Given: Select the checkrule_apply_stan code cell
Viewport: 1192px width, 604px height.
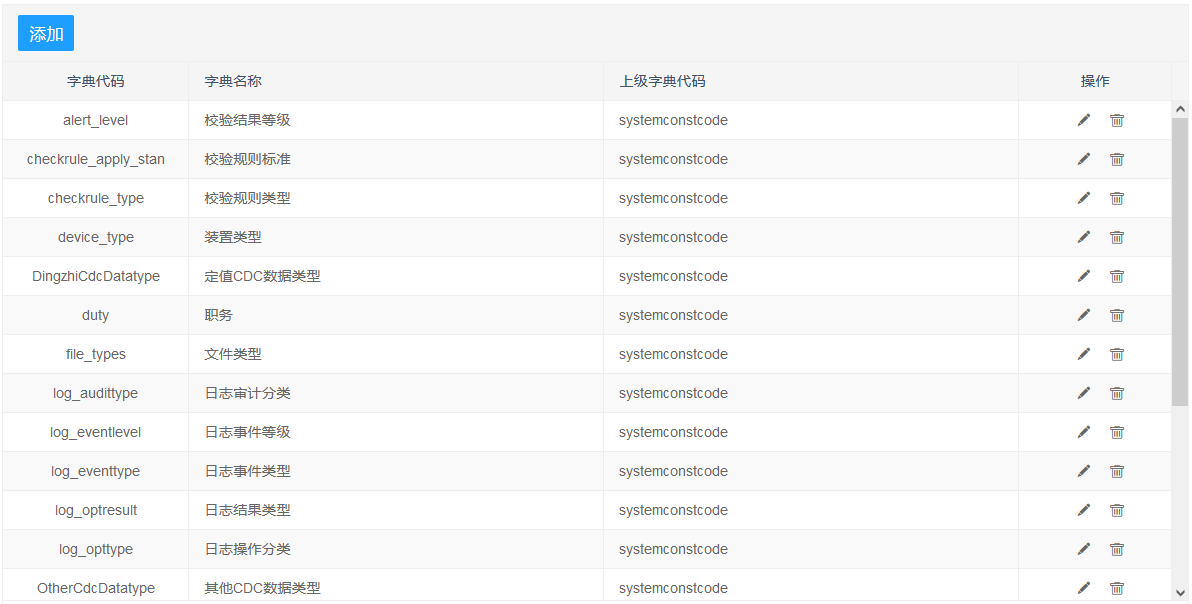Looking at the screenshot, I should coord(96,159).
